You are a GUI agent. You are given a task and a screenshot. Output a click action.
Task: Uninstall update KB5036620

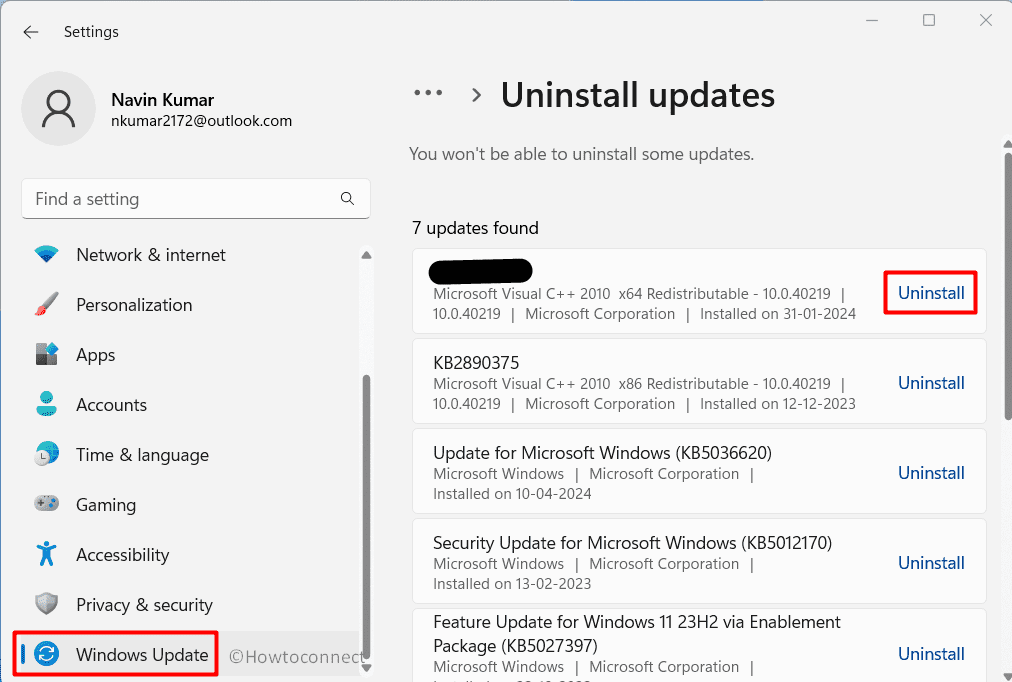click(931, 473)
